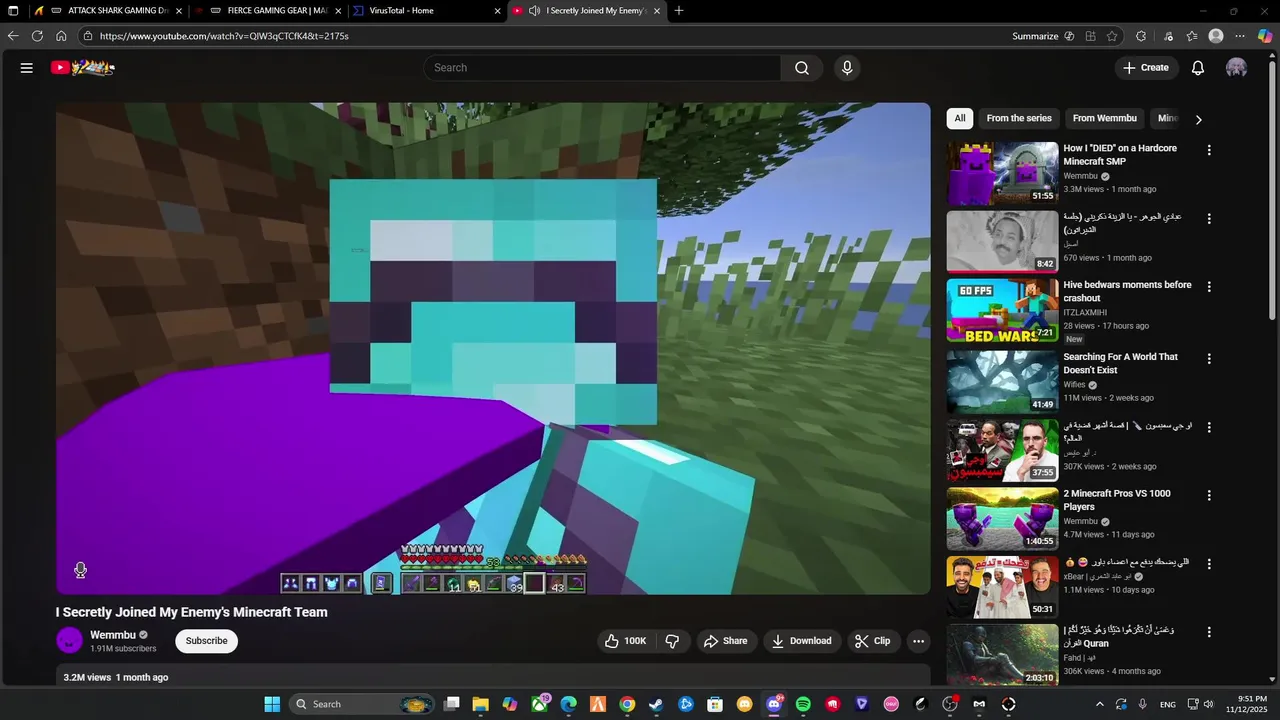
Task: Reload the page in the browser
Action: [x=37, y=36]
